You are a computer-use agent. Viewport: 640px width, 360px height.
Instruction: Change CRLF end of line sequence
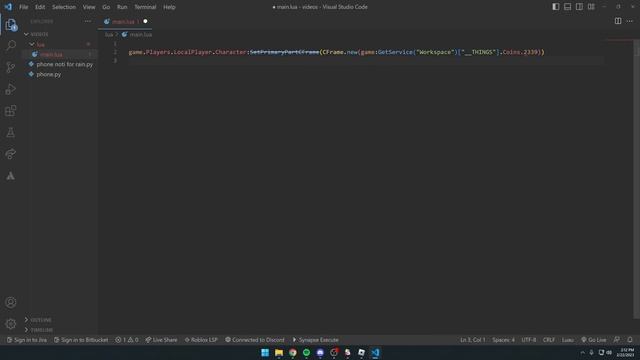(549, 340)
